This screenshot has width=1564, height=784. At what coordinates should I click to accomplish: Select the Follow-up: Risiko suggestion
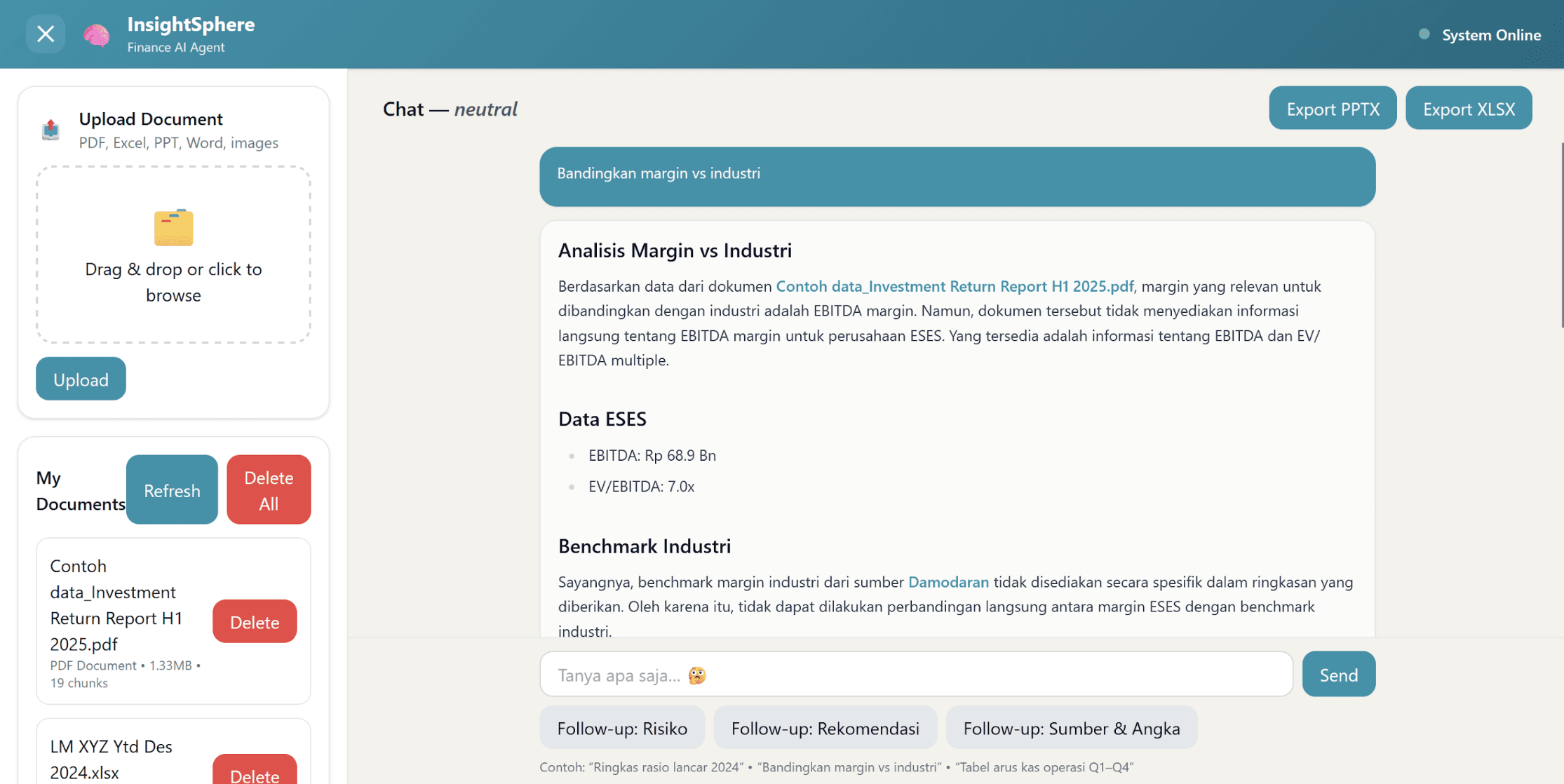[x=621, y=728]
